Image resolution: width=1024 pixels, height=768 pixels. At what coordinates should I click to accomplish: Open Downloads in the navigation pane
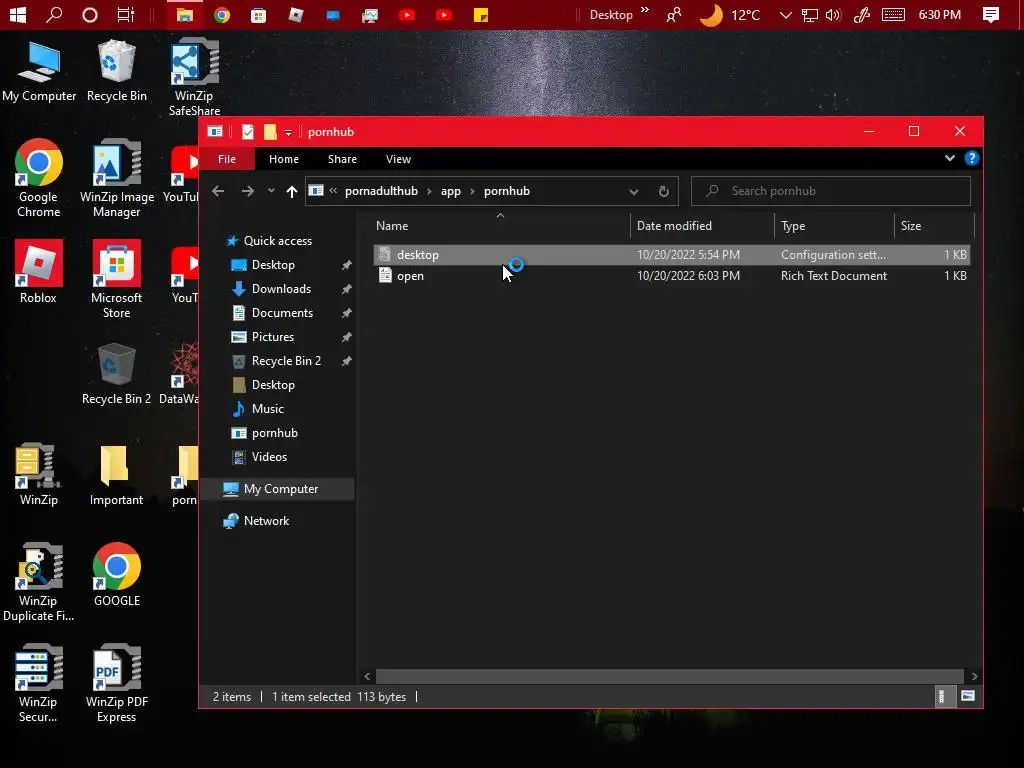tap(281, 289)
